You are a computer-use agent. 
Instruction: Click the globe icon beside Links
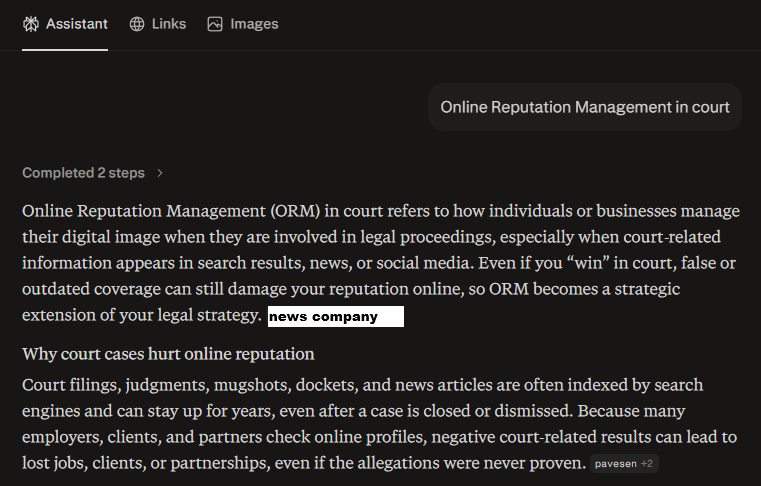[137, 24]
